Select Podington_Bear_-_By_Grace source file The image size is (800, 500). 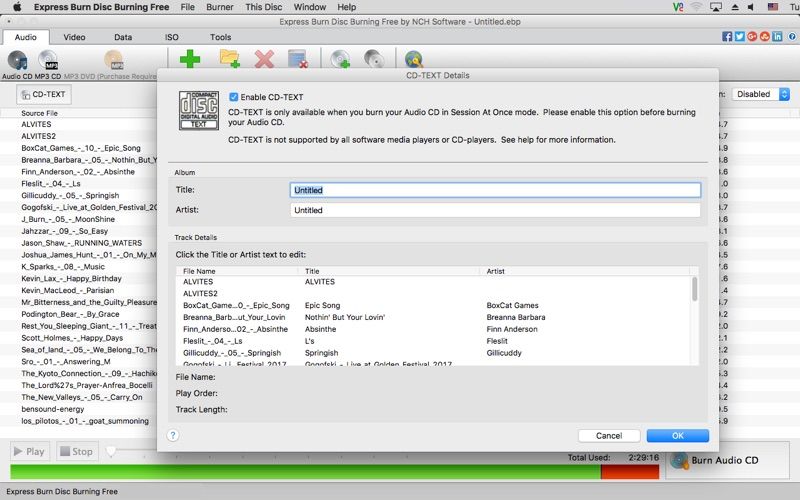[70, 314]
